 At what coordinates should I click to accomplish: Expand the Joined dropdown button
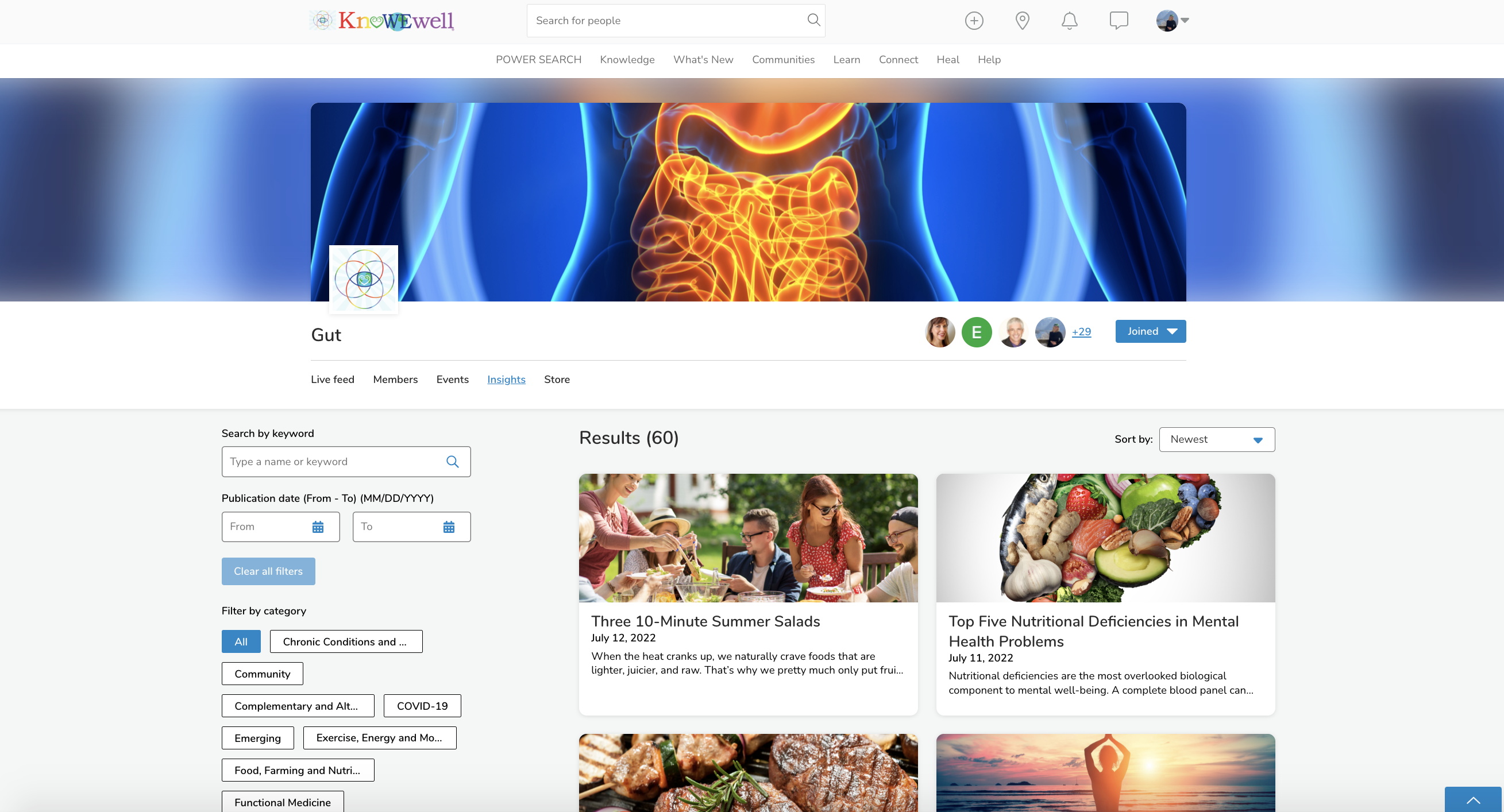pyautogui.click(x=1150, y=331)
